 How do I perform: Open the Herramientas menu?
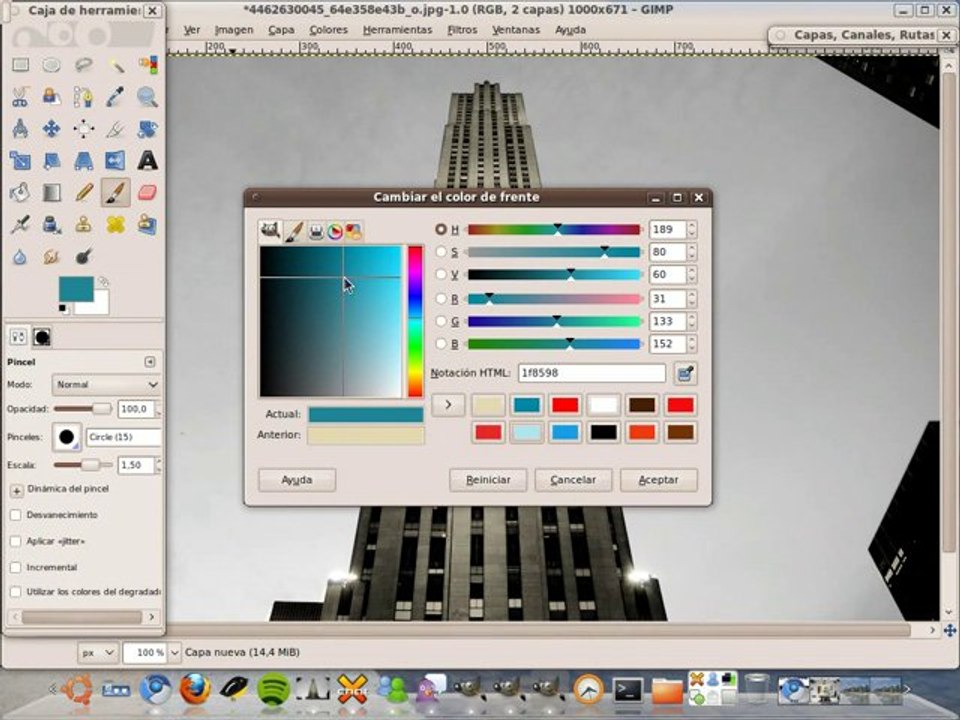tap(397, 30)
